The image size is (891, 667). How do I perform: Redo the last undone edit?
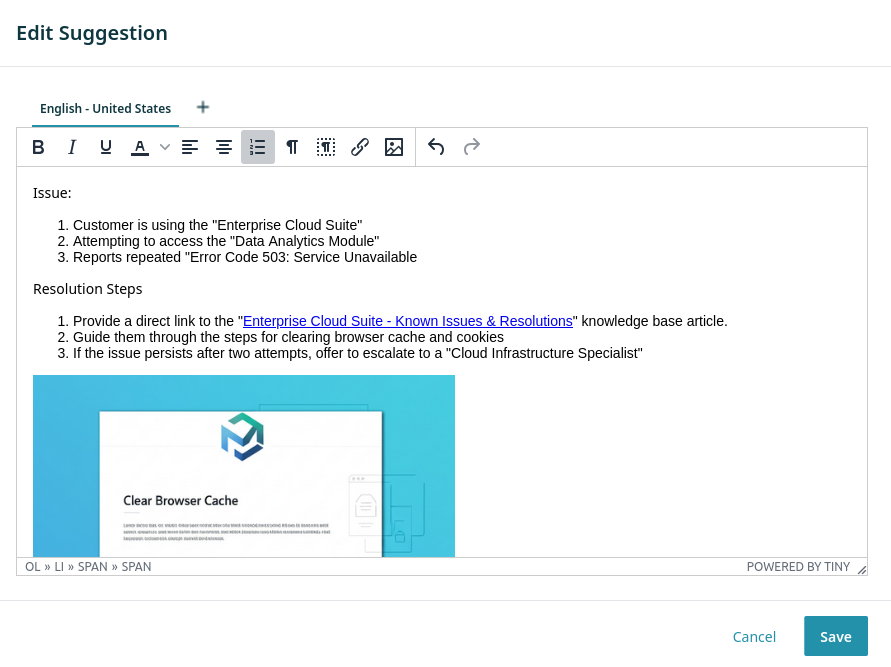point(471,147)
